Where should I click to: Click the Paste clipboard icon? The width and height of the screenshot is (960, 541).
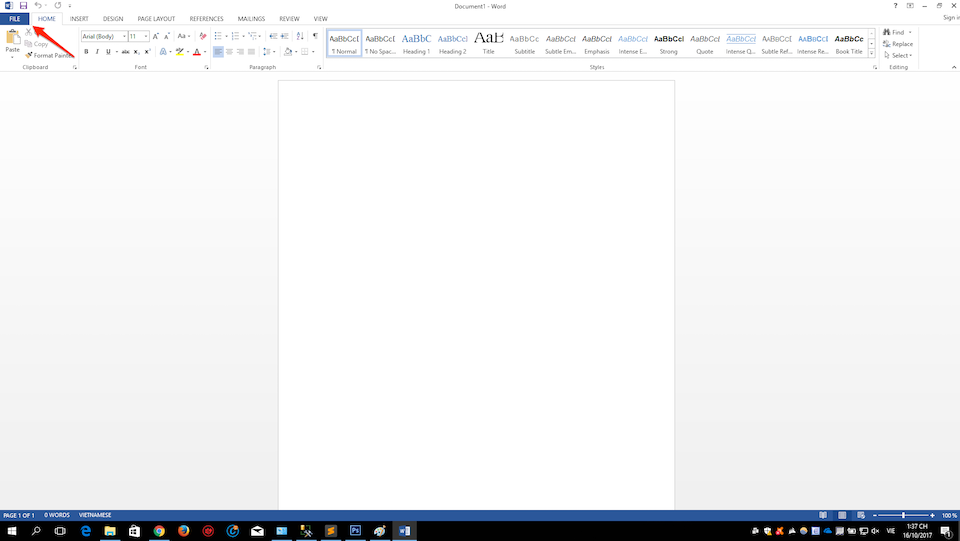click(x=12, y=38)
